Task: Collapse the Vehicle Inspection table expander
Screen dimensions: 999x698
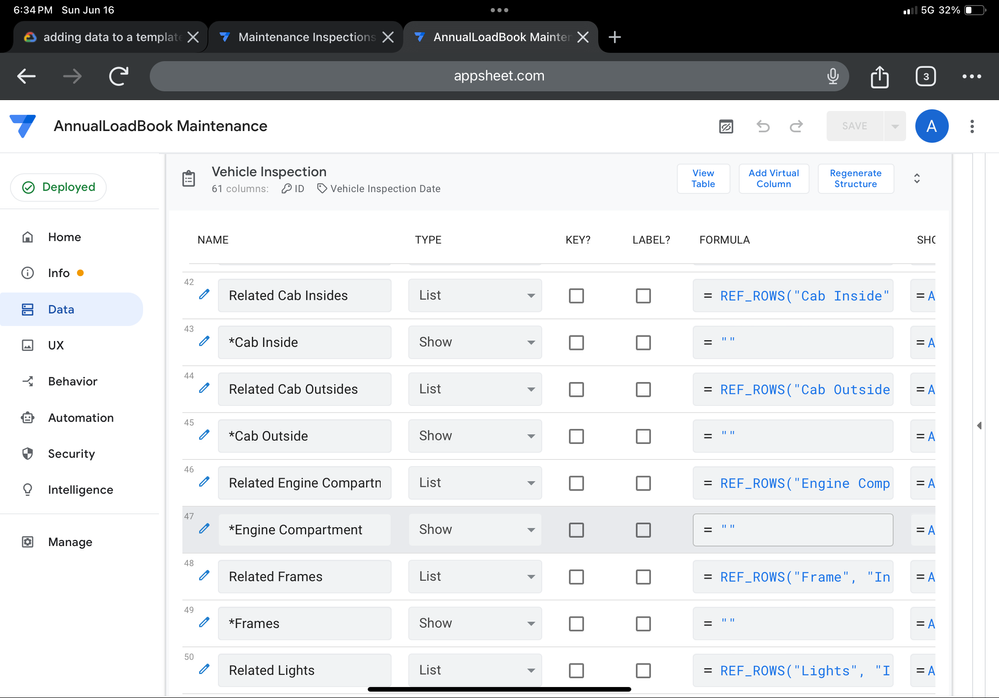Action: pos(917,179)
